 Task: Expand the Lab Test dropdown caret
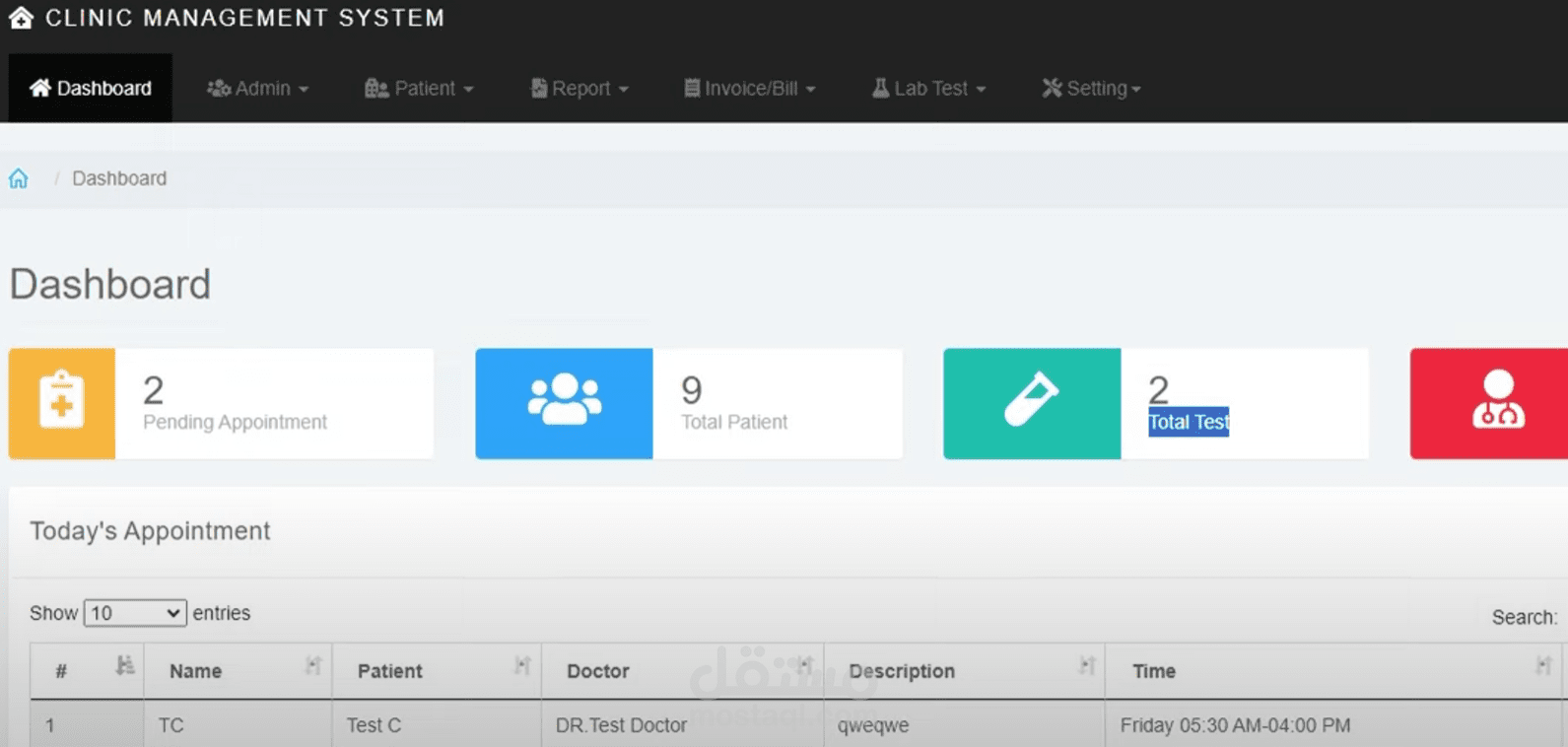click(x=981, y=90)
